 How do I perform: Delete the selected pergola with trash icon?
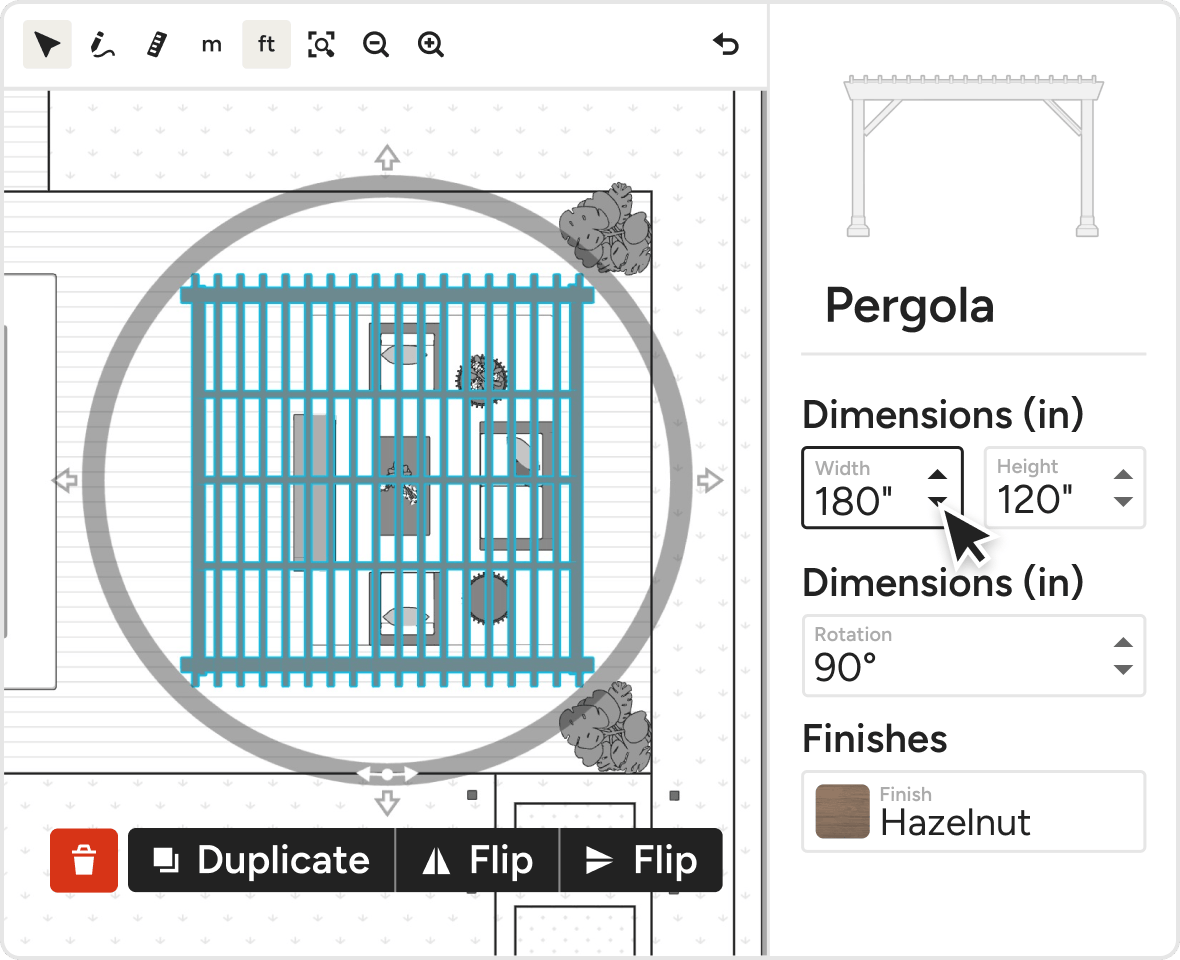point(84,860)
